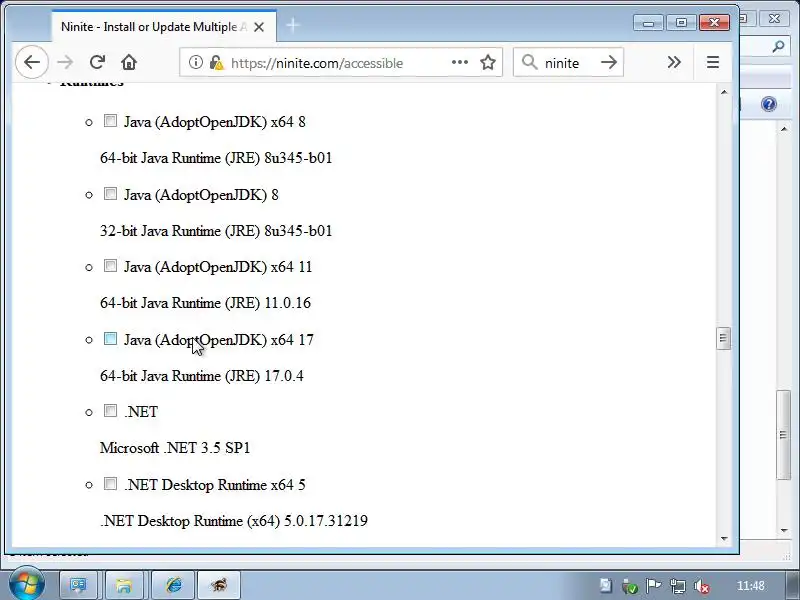
Task: Click the search field containing ninite
Action: coord(568,62)
